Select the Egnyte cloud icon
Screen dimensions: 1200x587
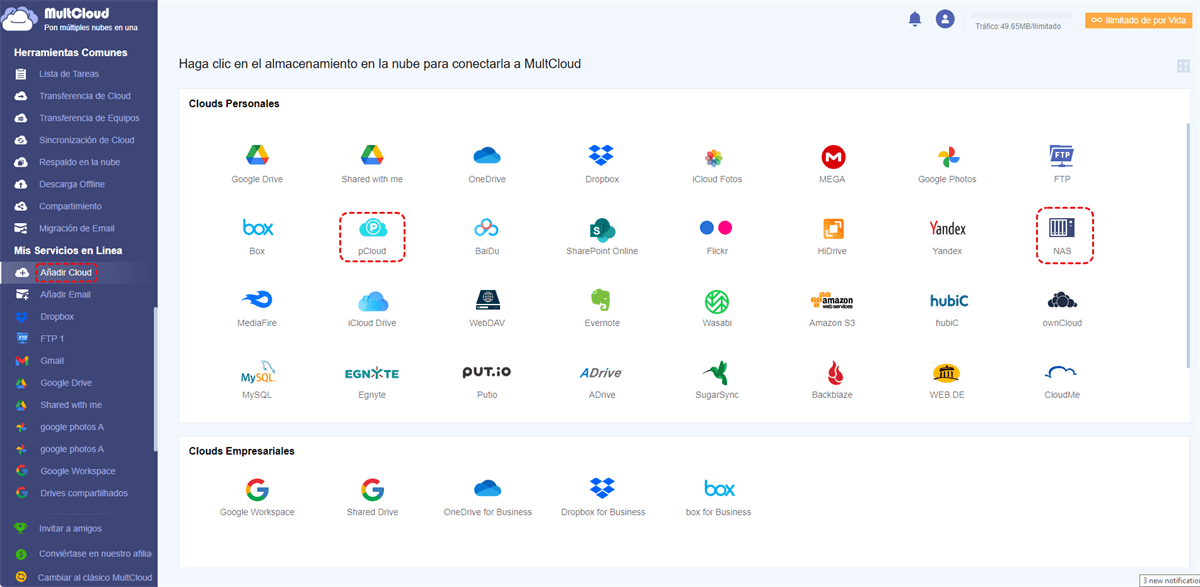tap(372, 374)
